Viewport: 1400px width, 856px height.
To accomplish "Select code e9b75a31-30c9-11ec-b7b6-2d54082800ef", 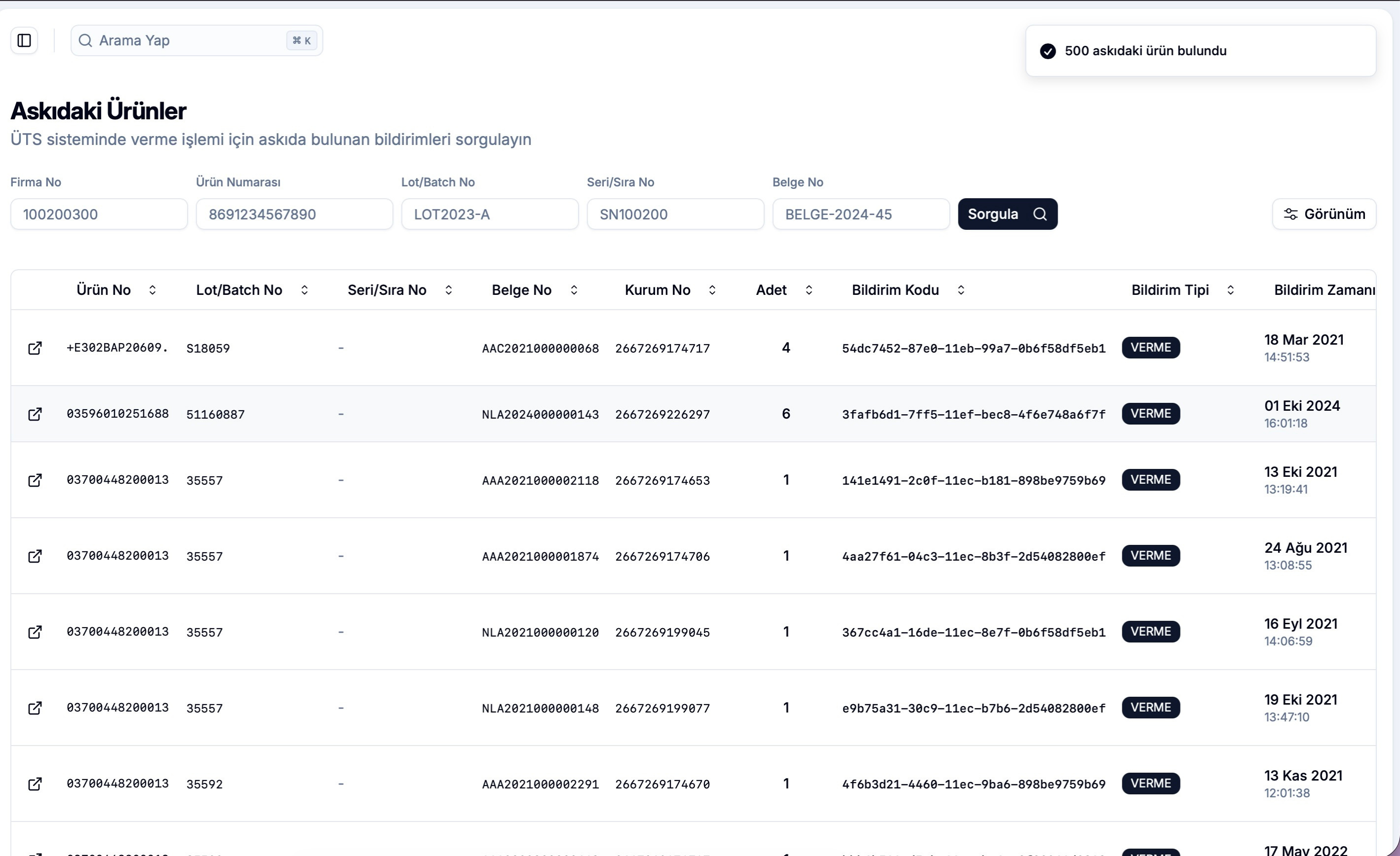I will pyautogui.click(x=974, y=708).
